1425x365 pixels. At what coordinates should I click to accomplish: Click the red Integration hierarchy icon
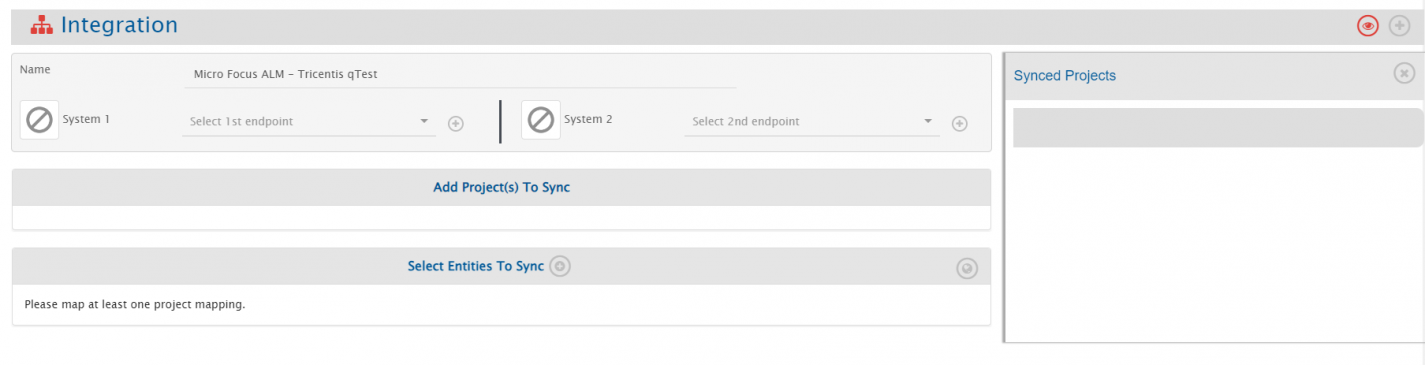pos(41,26)
